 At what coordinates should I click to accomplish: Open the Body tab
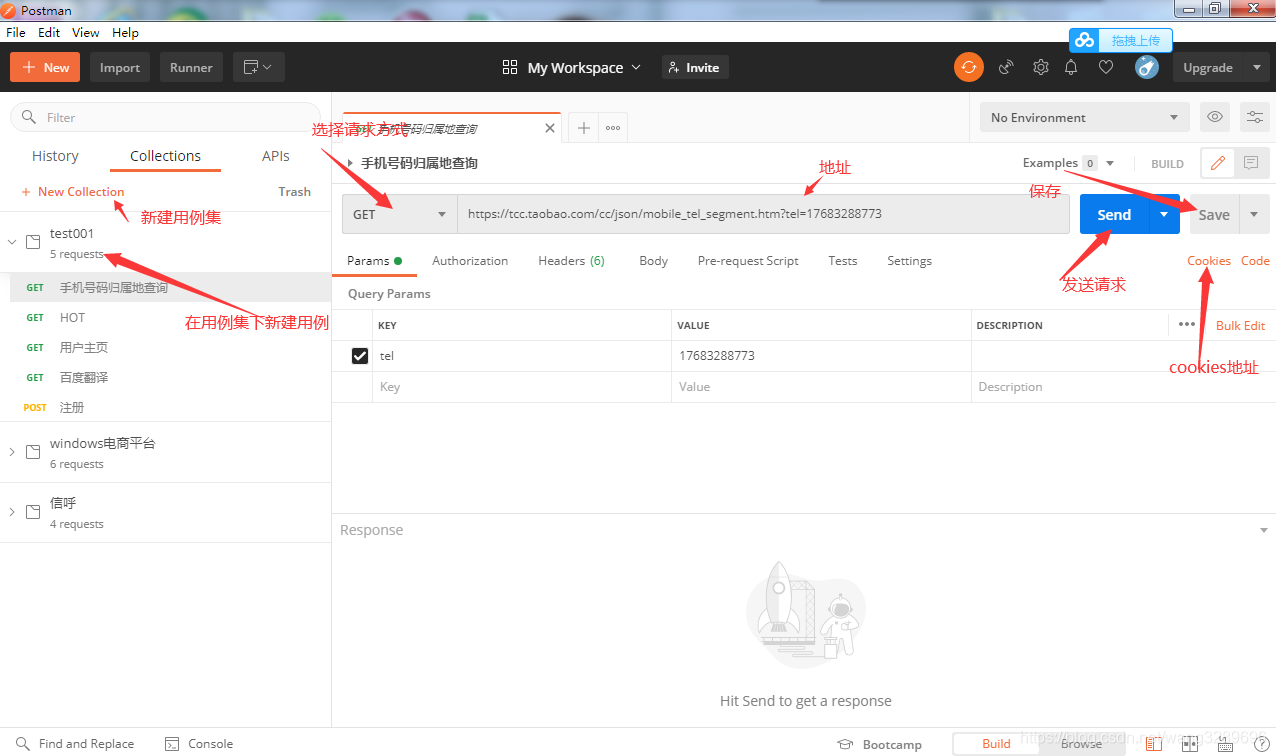tap(653, 261)
